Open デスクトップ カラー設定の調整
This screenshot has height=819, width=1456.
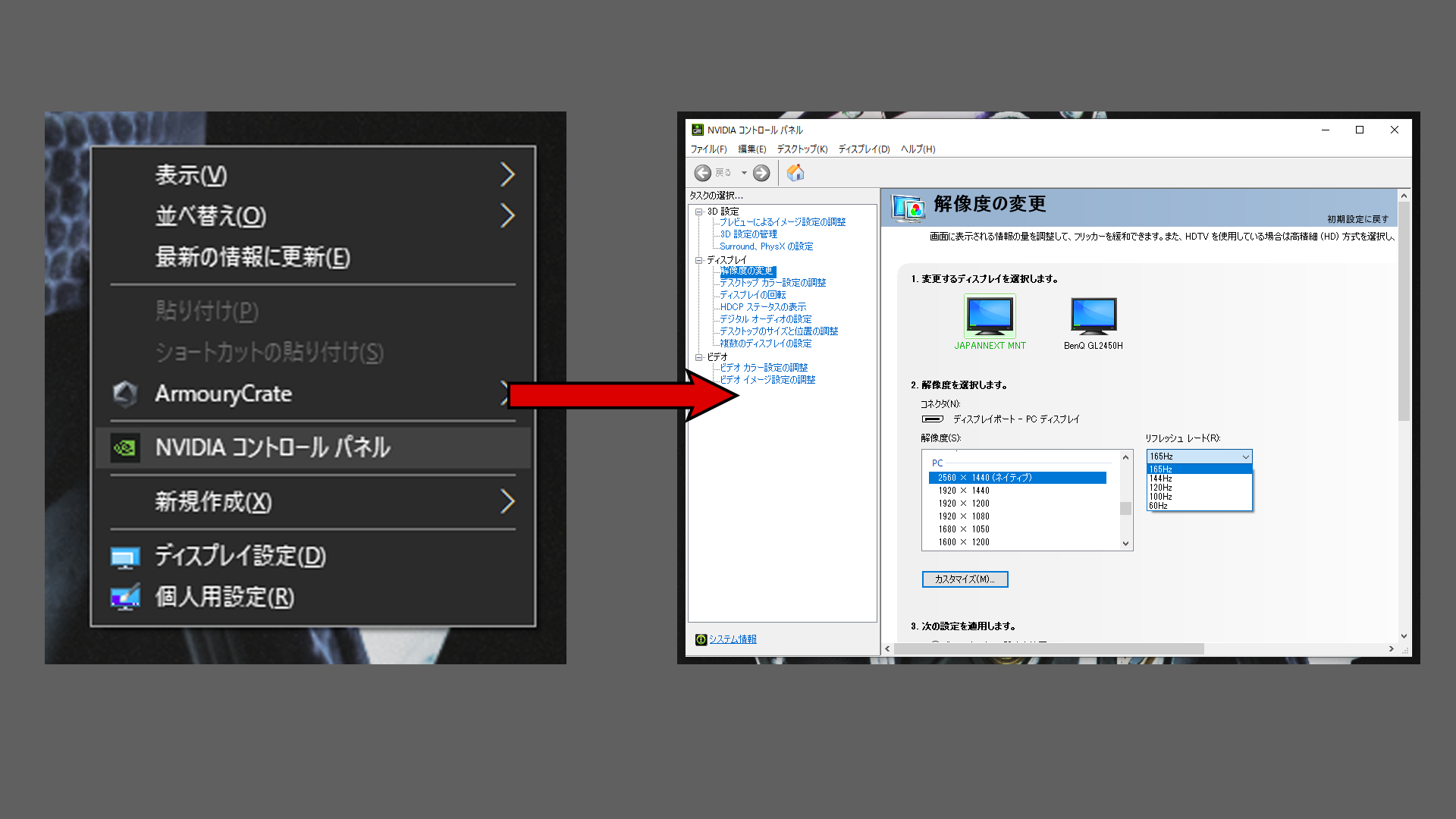click(x=773, y=283)
